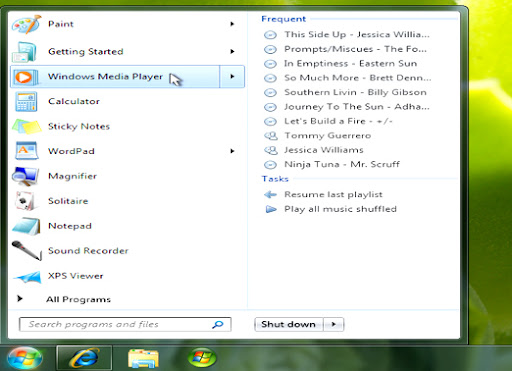The image size is (512, 371).
Task: Start the Magnifier via its icon
Action: coord(26,176)
